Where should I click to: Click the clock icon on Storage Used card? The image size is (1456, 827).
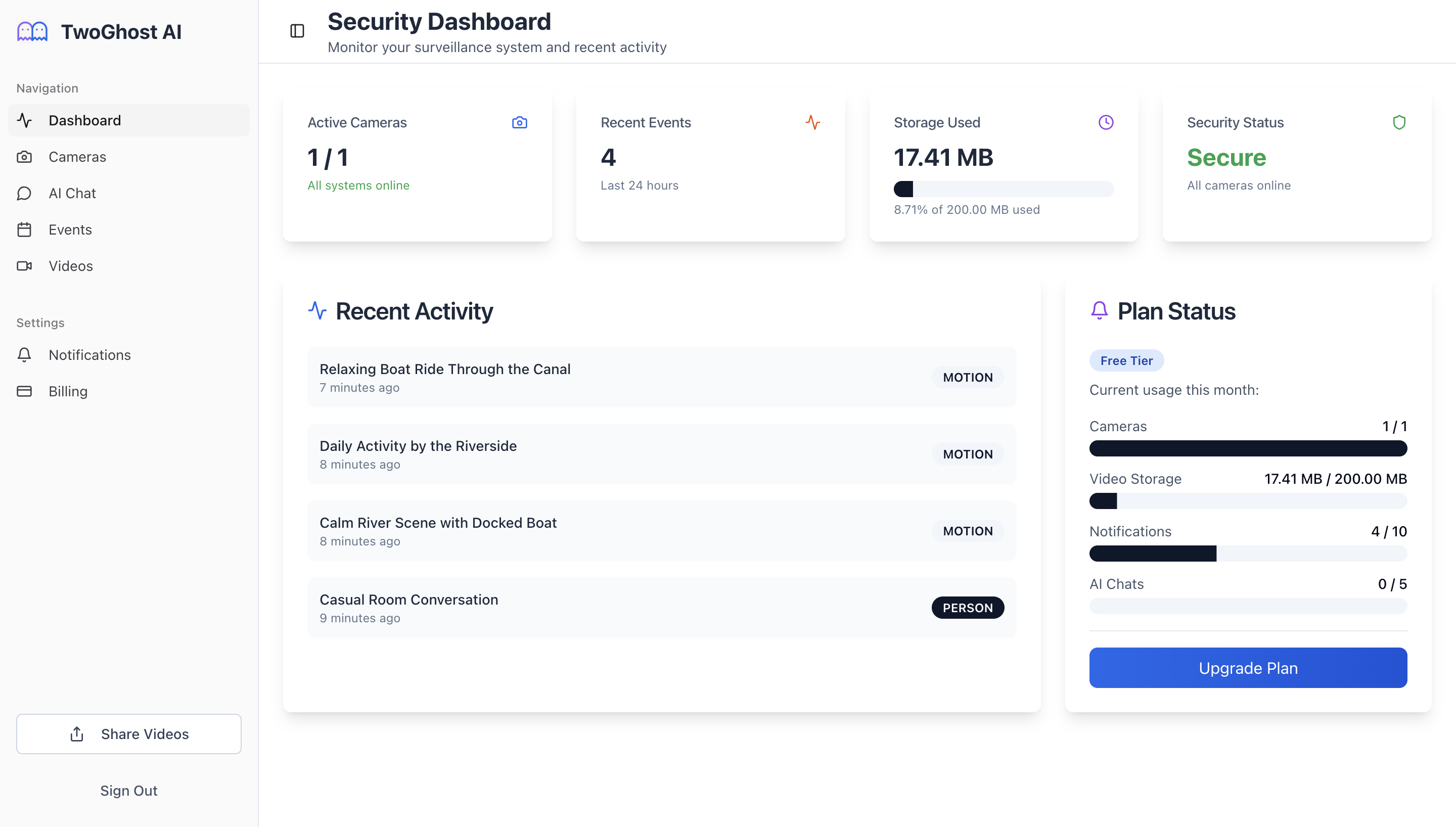1106,122
